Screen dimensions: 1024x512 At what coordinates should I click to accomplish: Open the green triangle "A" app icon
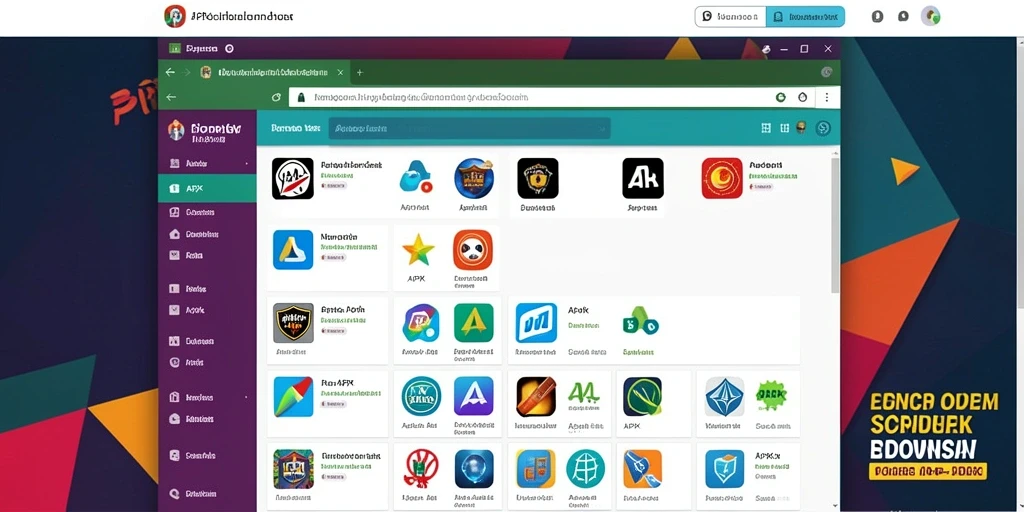pos(473,323)
